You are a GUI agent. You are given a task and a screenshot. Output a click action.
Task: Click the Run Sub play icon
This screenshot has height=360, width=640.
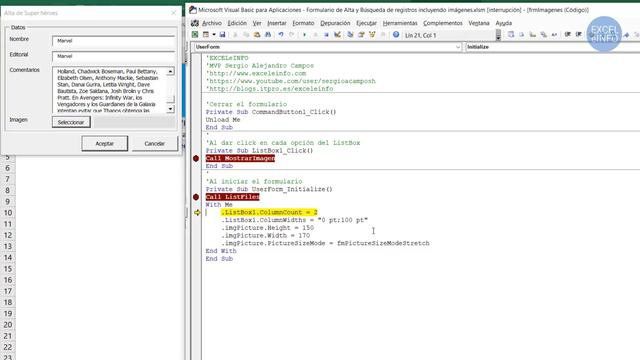pos(304,35)
